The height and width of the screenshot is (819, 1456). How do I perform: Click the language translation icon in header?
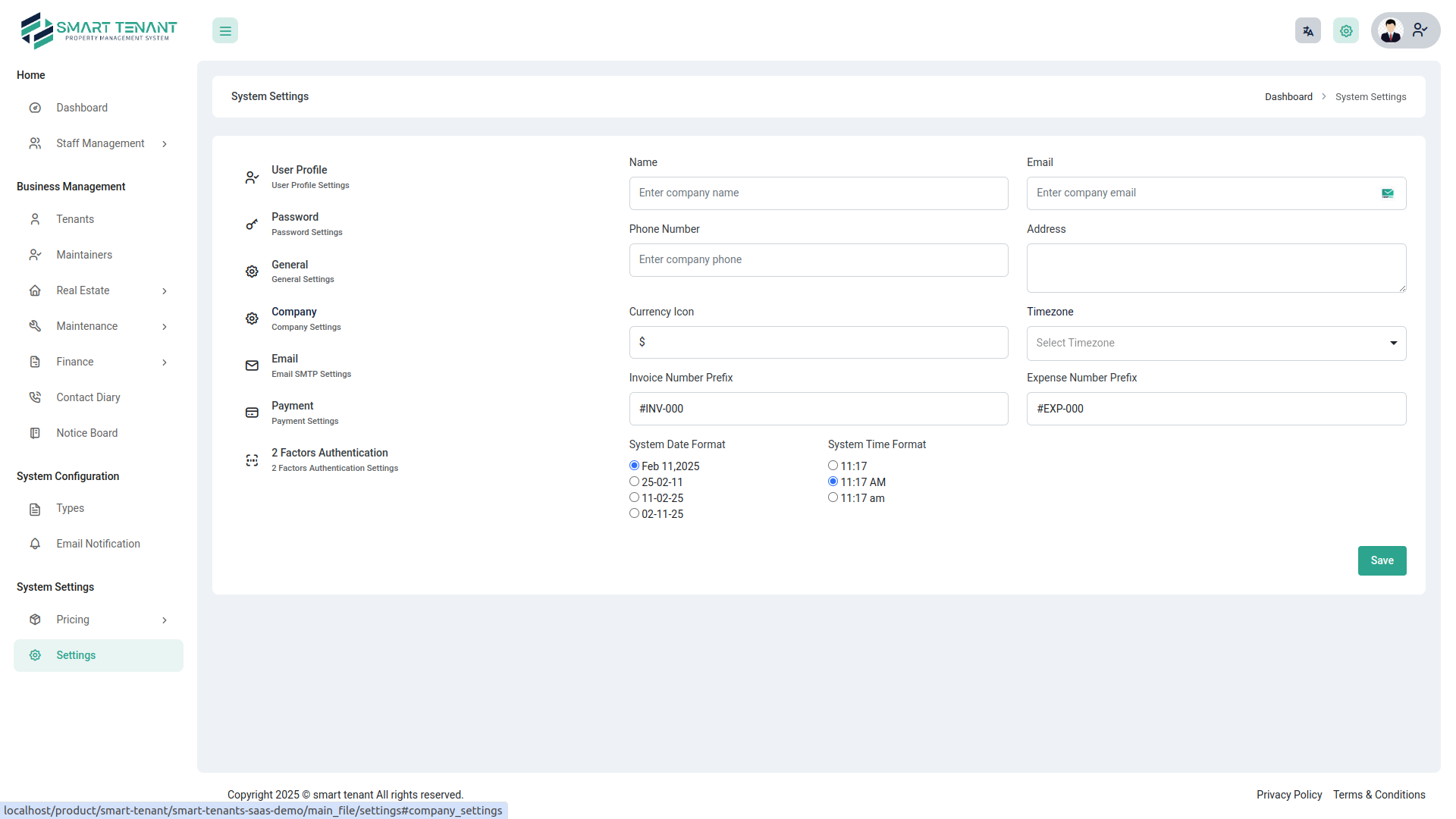pos(1307,30)
